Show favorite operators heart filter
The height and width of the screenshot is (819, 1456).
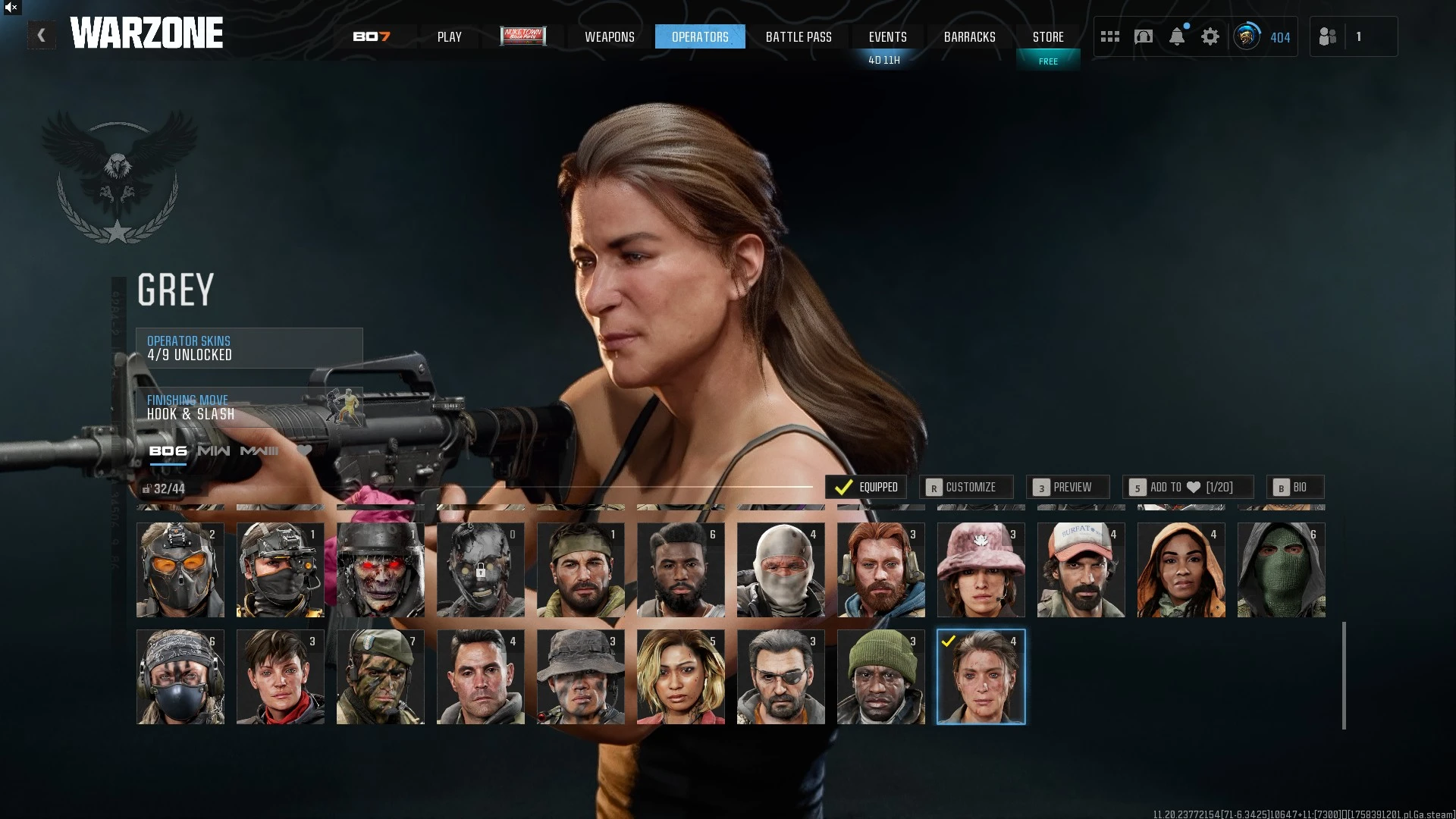[x=304, y=450]
